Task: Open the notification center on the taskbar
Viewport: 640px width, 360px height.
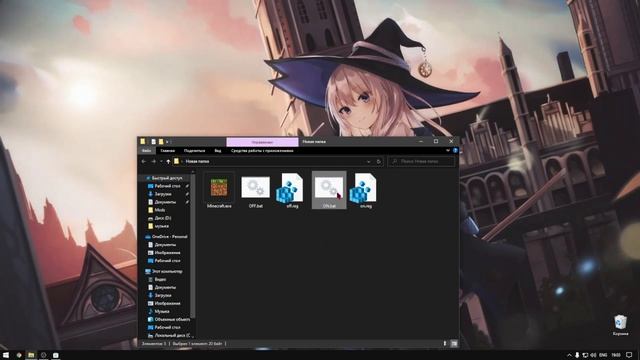Action: pyautogui.click(x=629, y=355)
